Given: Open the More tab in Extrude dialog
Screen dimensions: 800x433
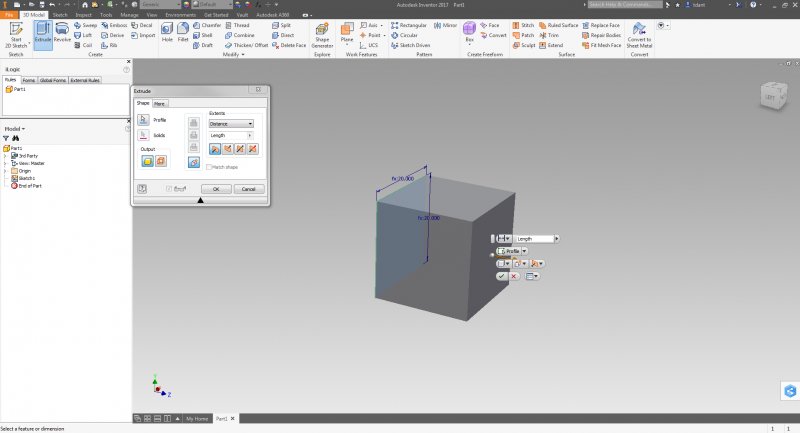Looking at the screenshot, I should click(160, 104).
